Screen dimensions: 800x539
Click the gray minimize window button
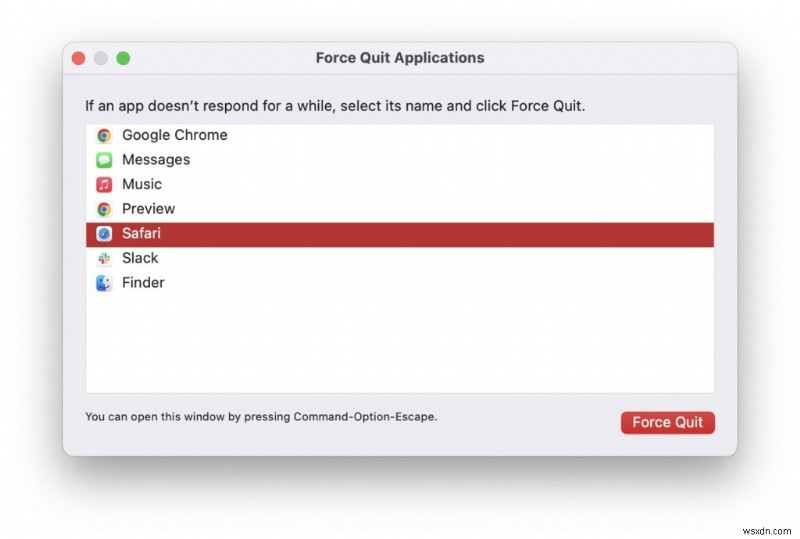point(101,58)
